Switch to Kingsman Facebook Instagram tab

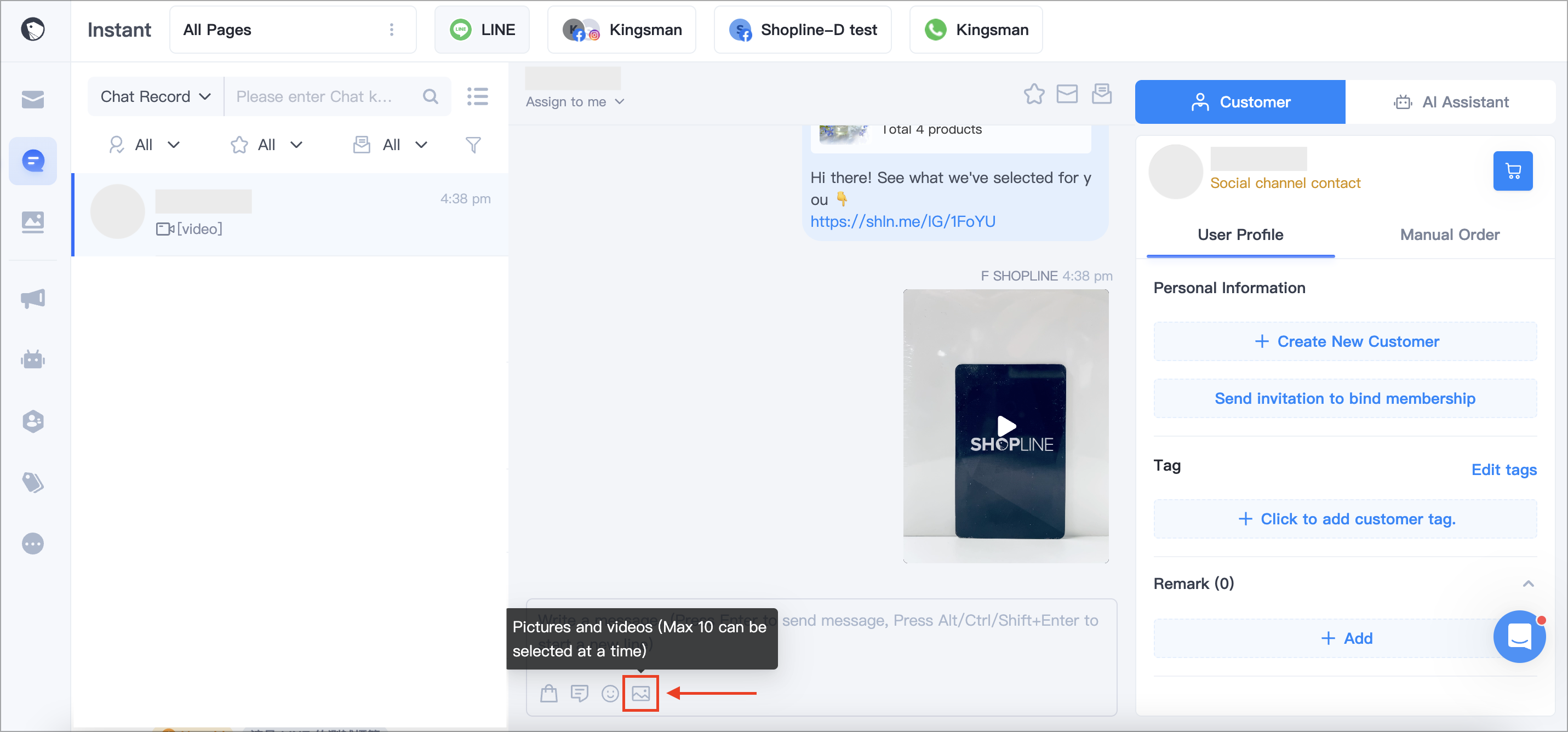[621, 30]
